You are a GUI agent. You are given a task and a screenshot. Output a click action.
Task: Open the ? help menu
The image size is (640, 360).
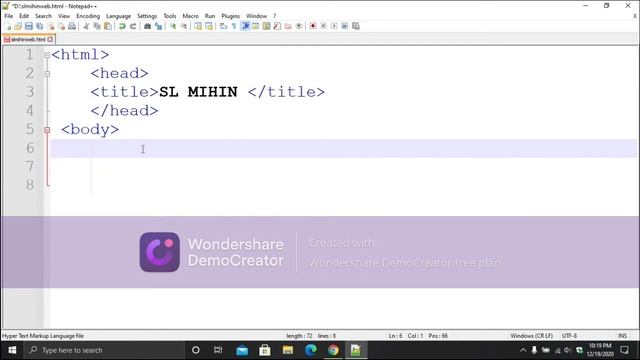(275, 16)
